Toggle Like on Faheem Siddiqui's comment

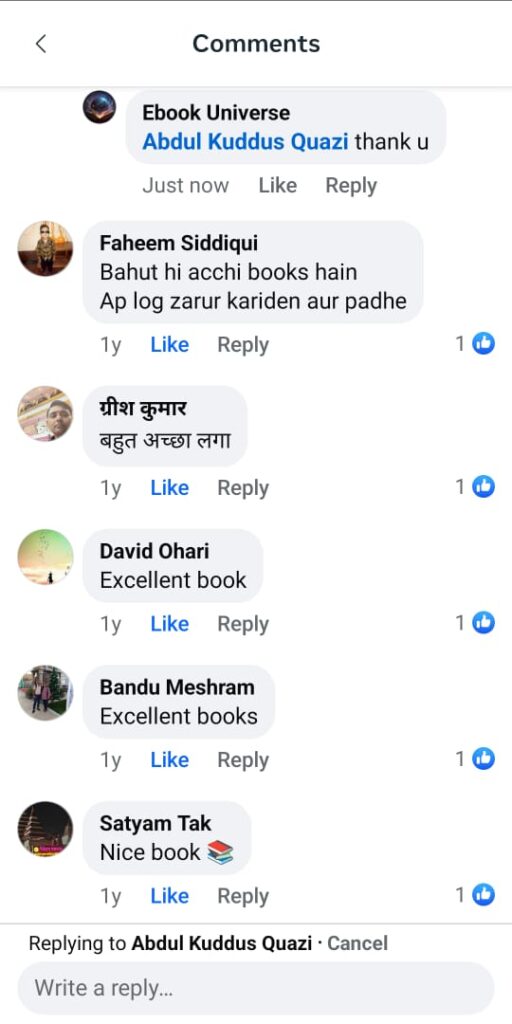pos(170,345)
